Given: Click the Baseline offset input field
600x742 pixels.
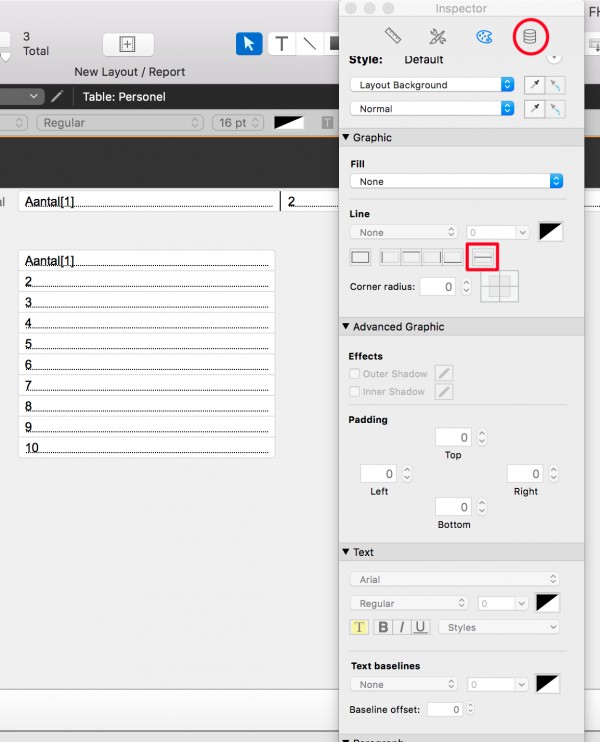Looking at the screenshot, I should coord(444,709).
